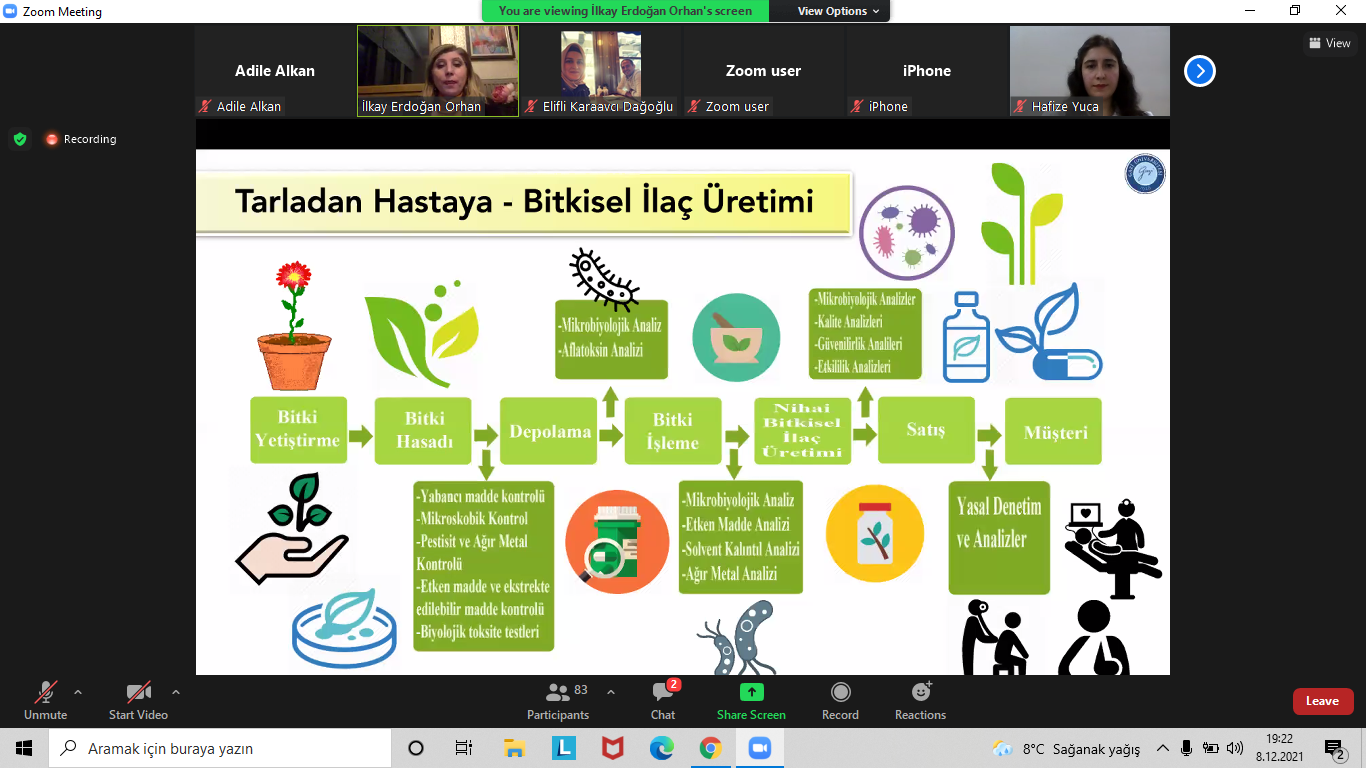Screen dimensions: 1366x768
Task: Expand audio settings arrow beside Unmute
Action: point(78,692)
